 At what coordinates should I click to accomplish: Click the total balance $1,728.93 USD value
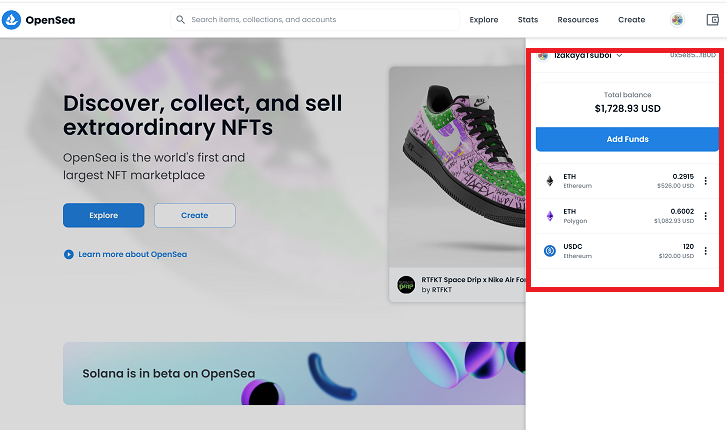coord(627,109)
